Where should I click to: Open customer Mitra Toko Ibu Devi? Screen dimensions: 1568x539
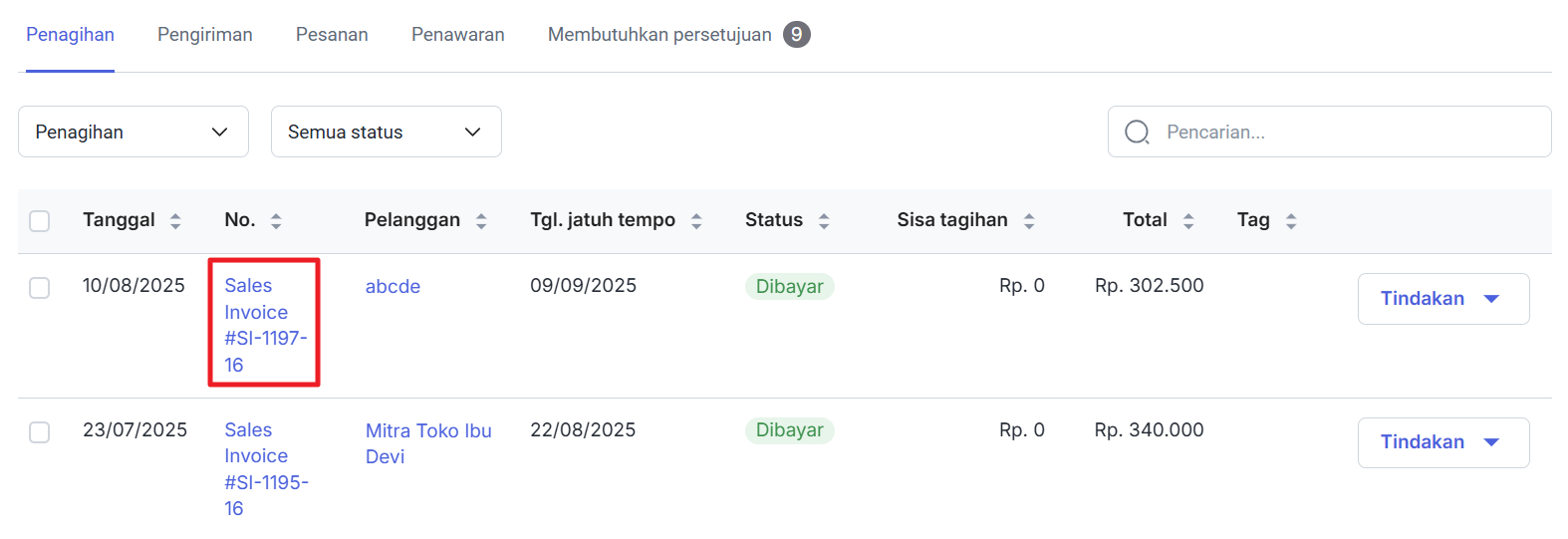point(427,443)
